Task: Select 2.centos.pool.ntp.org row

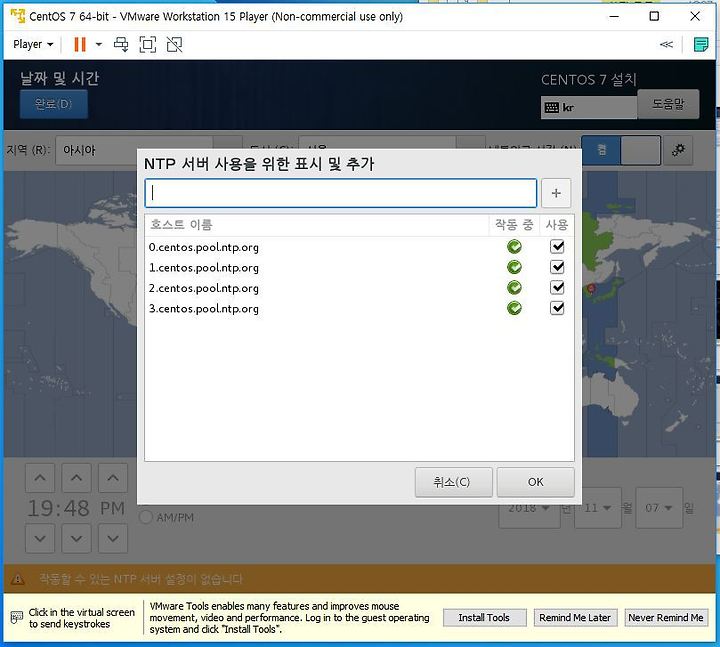Action: (359, 288)
